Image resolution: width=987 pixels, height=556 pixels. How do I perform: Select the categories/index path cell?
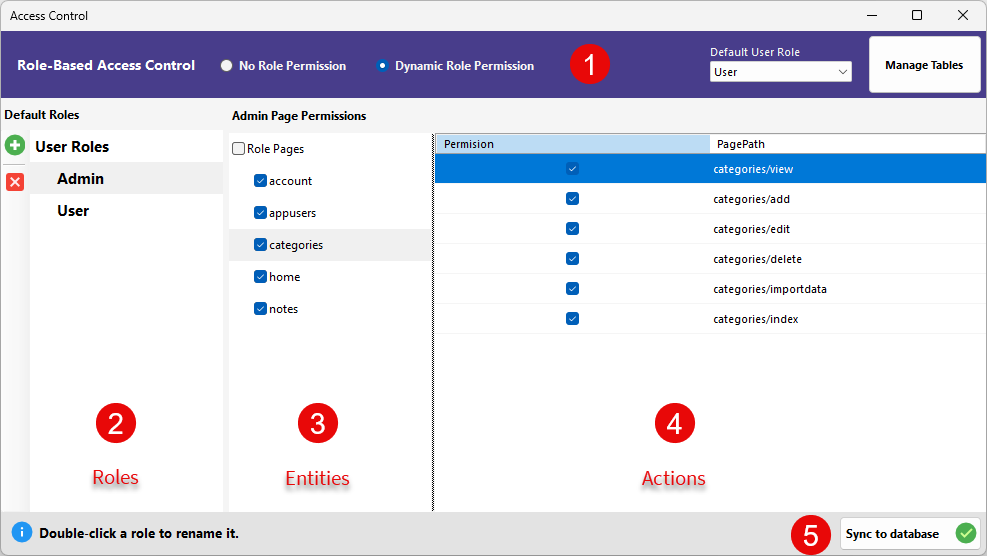tap(847, 319)
